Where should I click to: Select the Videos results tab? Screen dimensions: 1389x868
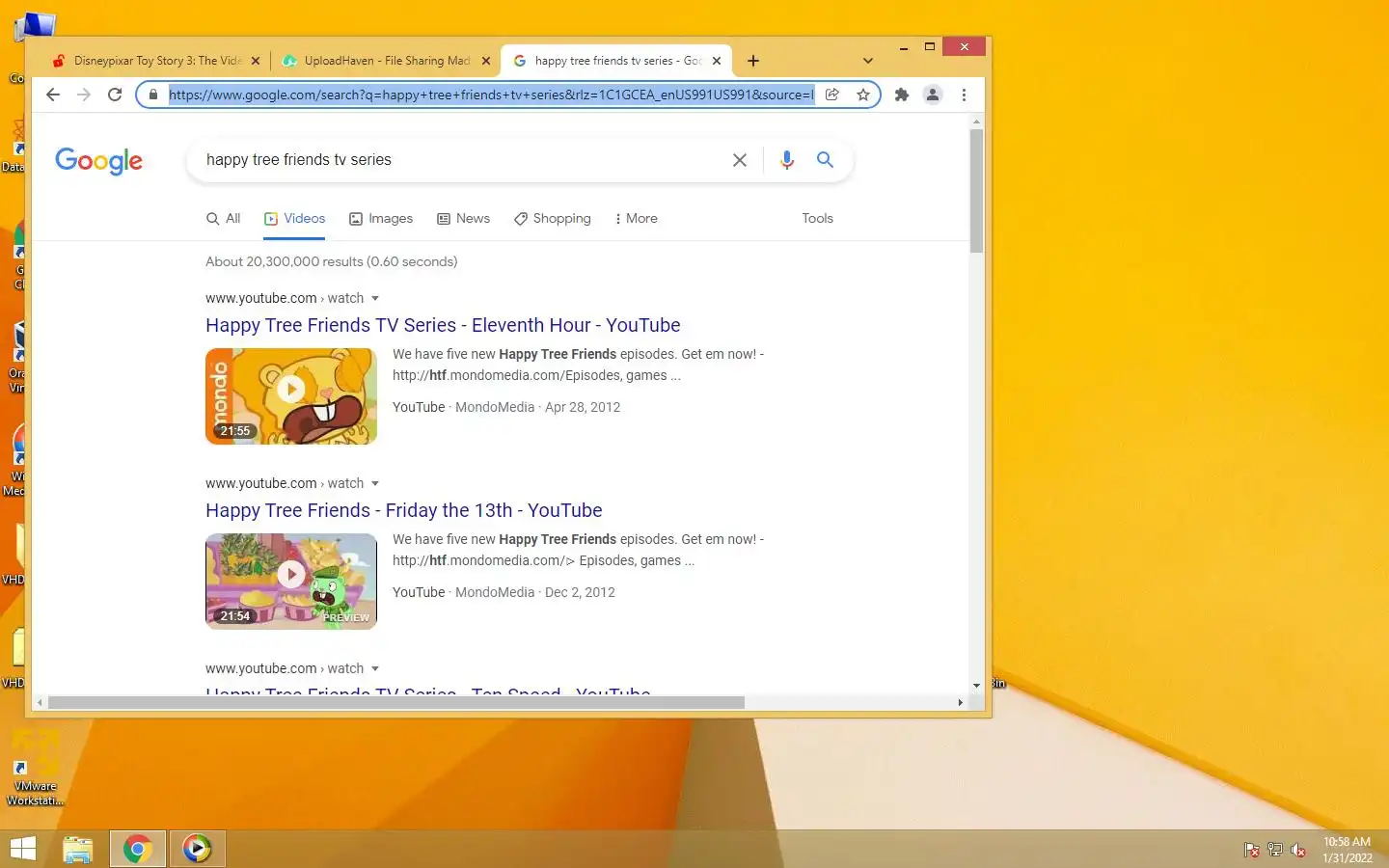(294, 219)
